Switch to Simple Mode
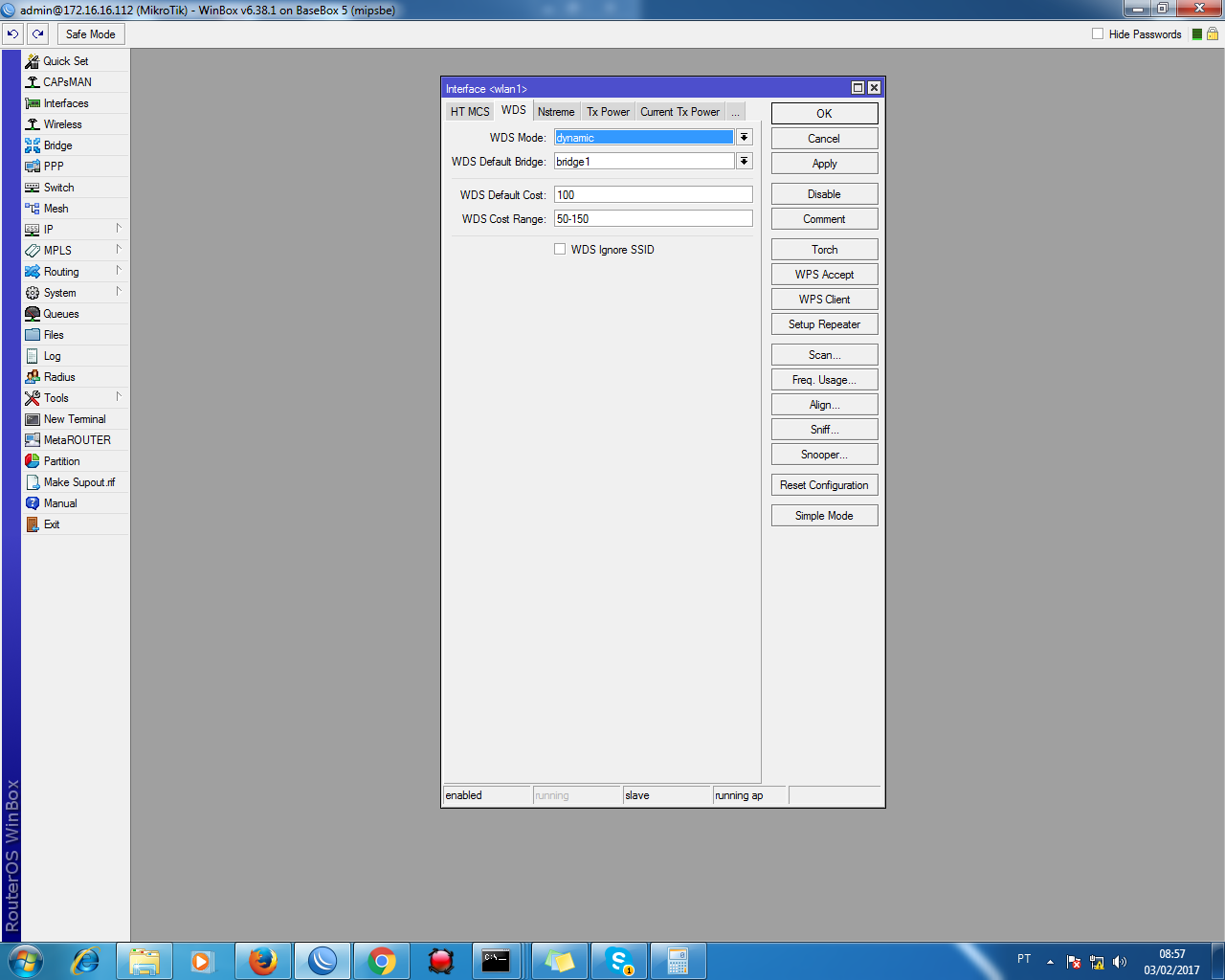This screenshot has height=980, width=1225. [824, 516]
